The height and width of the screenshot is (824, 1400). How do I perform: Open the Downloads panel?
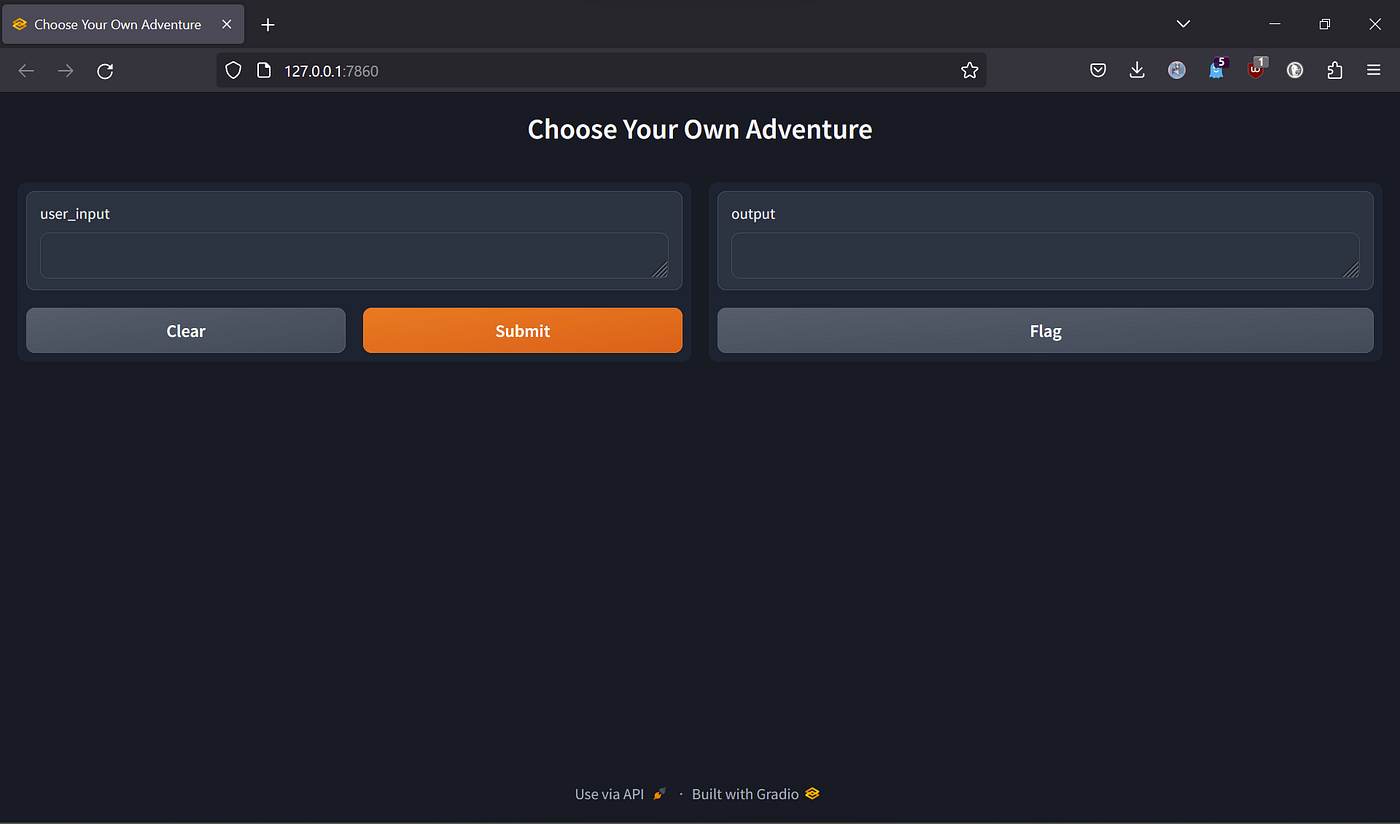point(1137,70)
